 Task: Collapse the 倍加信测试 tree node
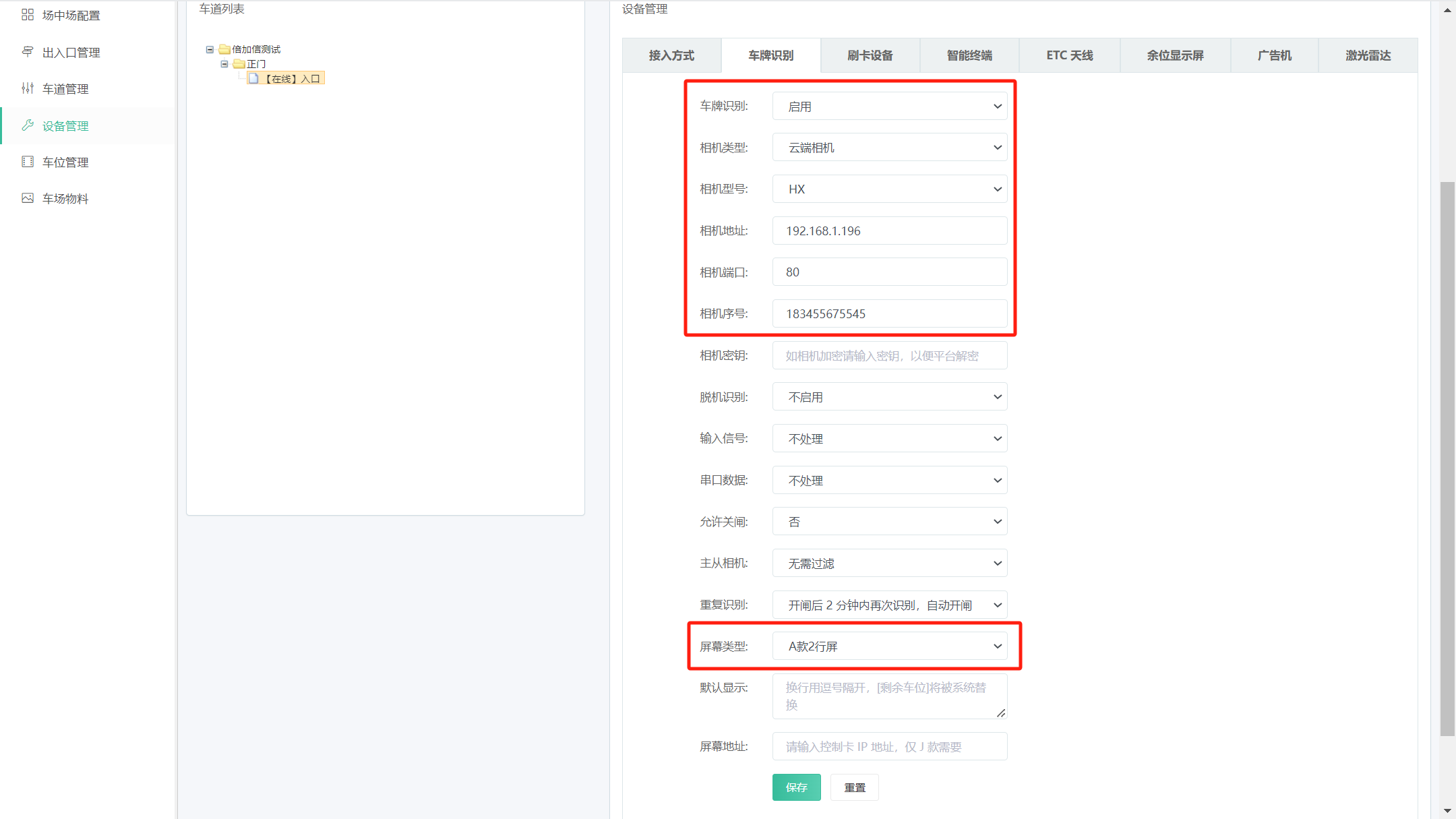(210, 49)
